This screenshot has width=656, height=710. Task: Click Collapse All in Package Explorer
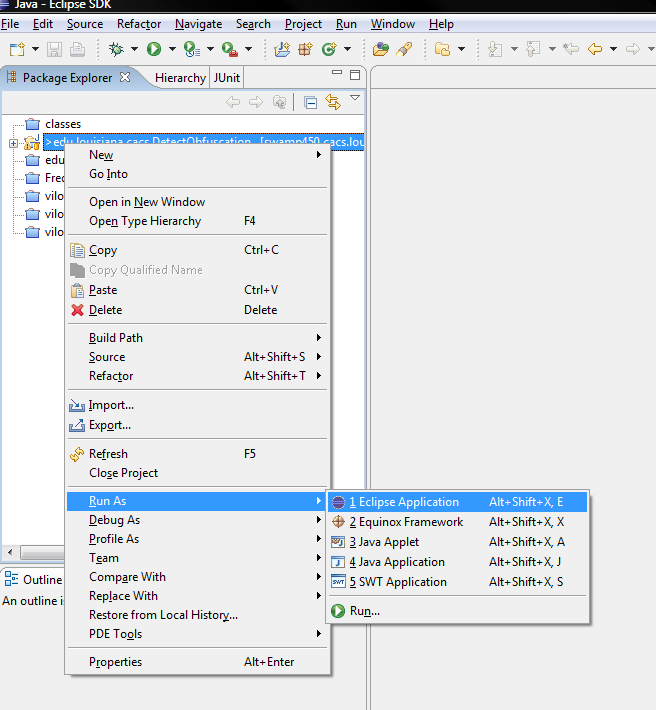[310, 103]
